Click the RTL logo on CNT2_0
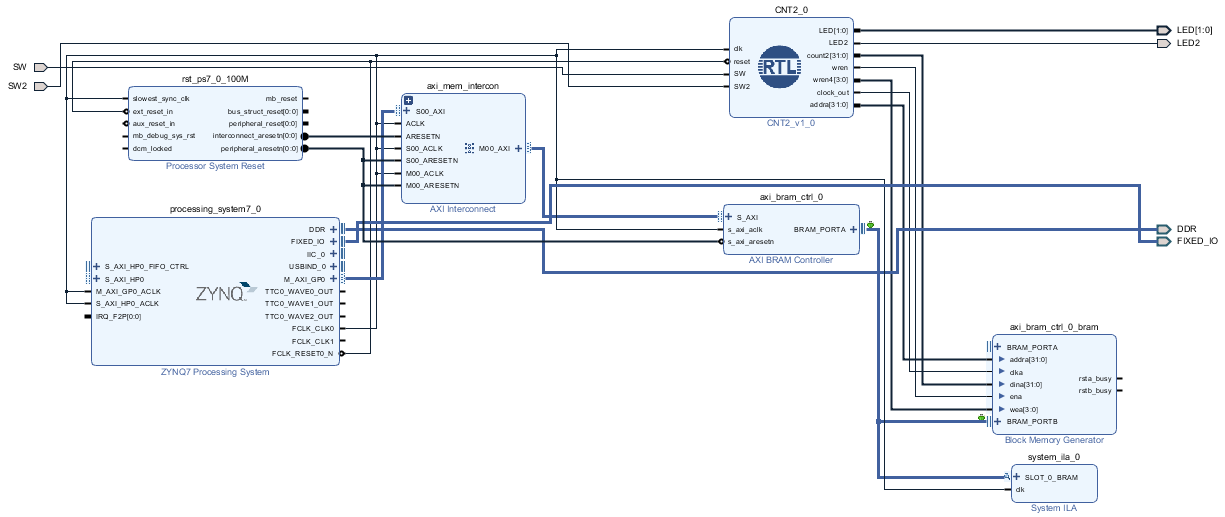This screenshot has height=517, width=1225. tap(780, 67)
